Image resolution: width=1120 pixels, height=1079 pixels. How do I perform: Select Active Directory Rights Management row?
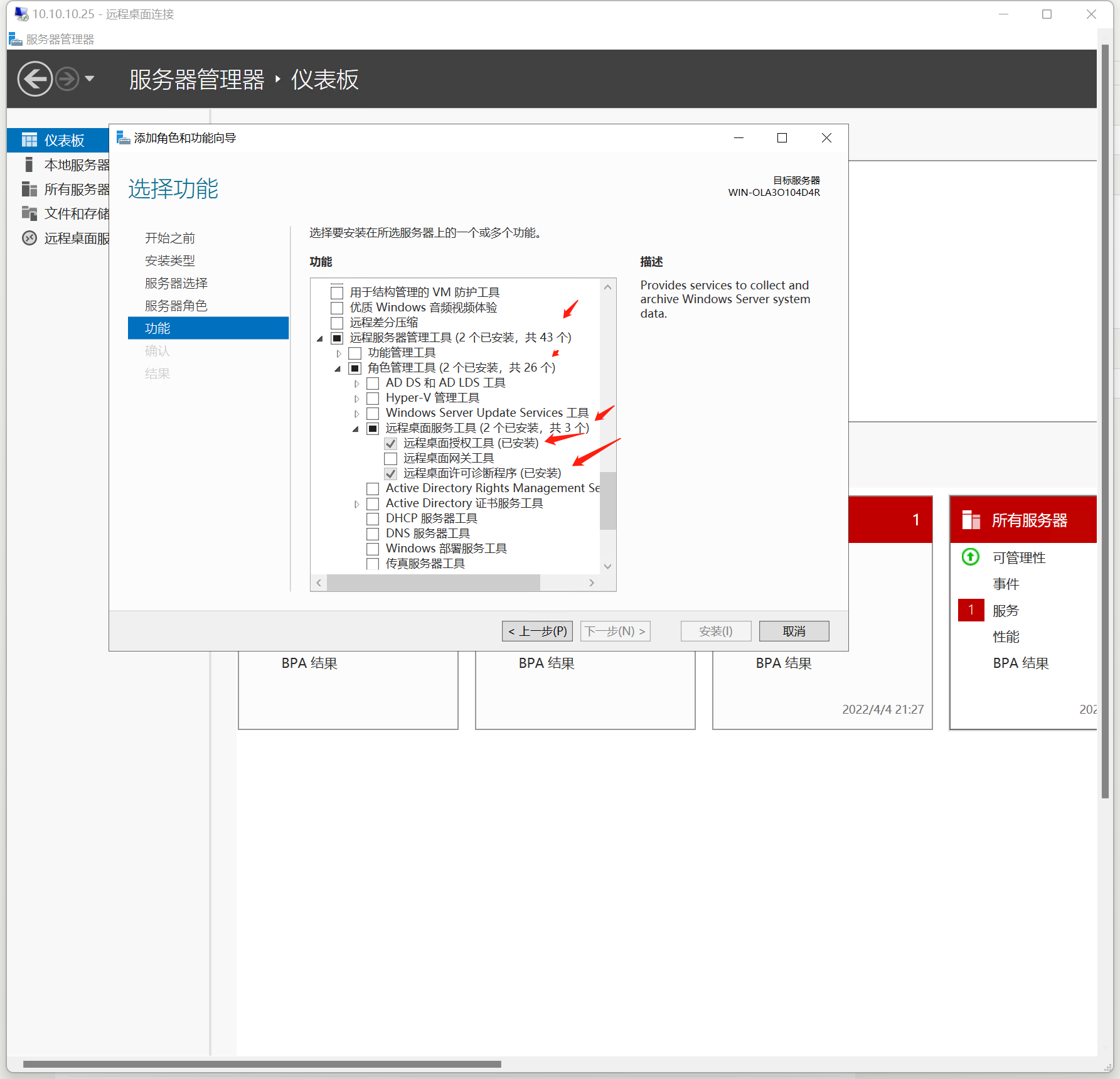493,488
